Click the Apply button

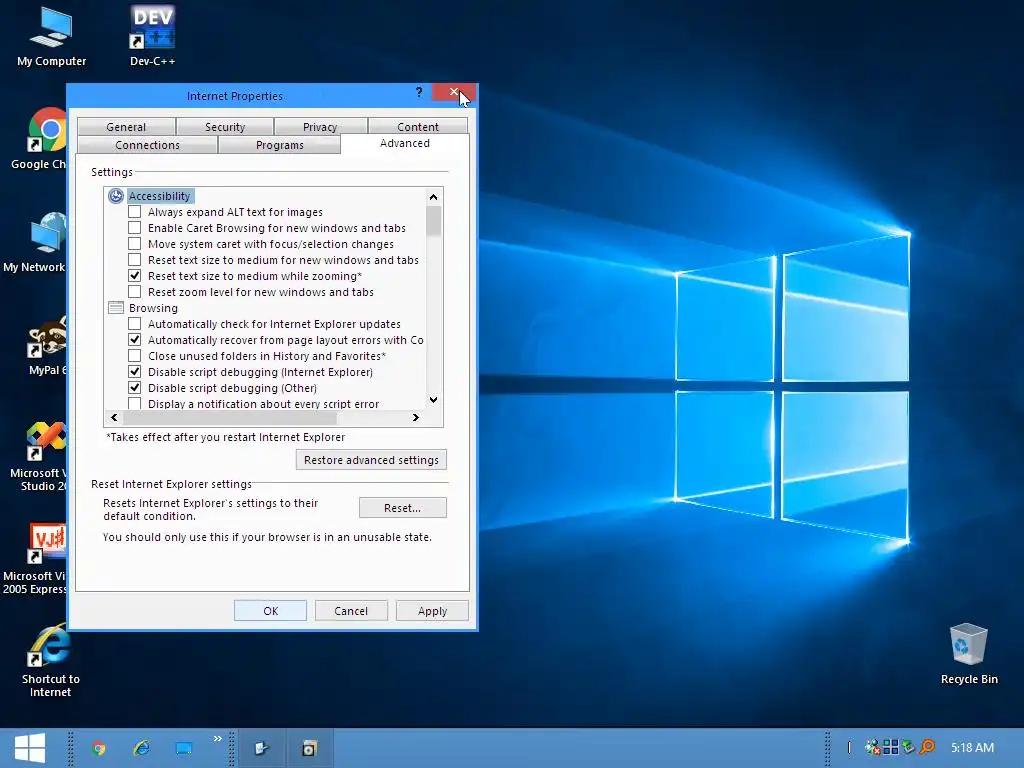pyautogui.click(x=432, y=611)
